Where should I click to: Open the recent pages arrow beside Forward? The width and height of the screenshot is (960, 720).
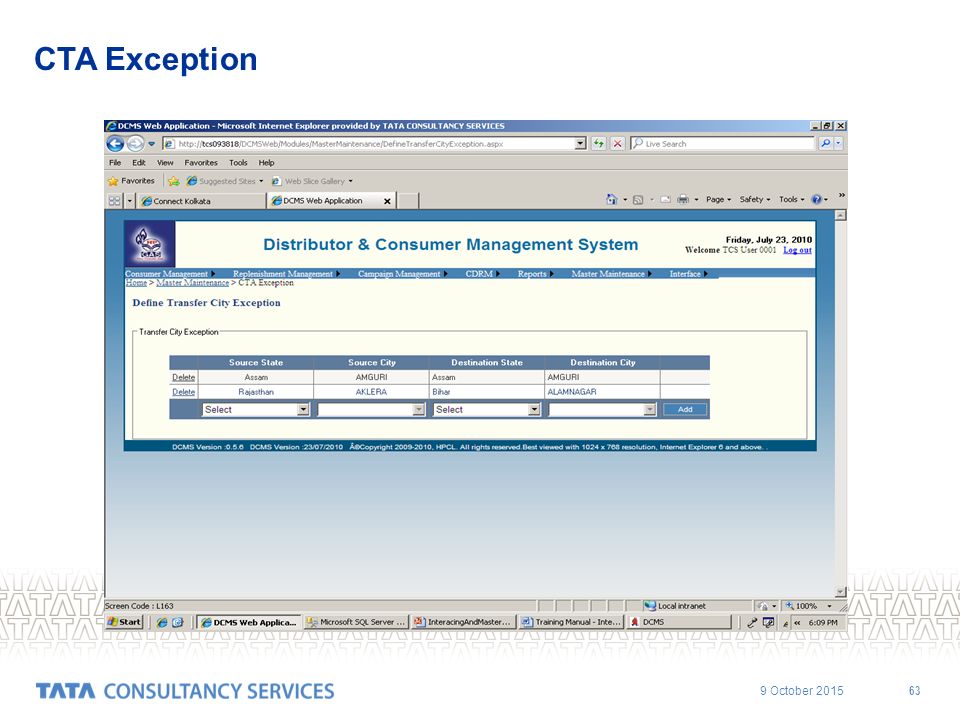point(151,144)
